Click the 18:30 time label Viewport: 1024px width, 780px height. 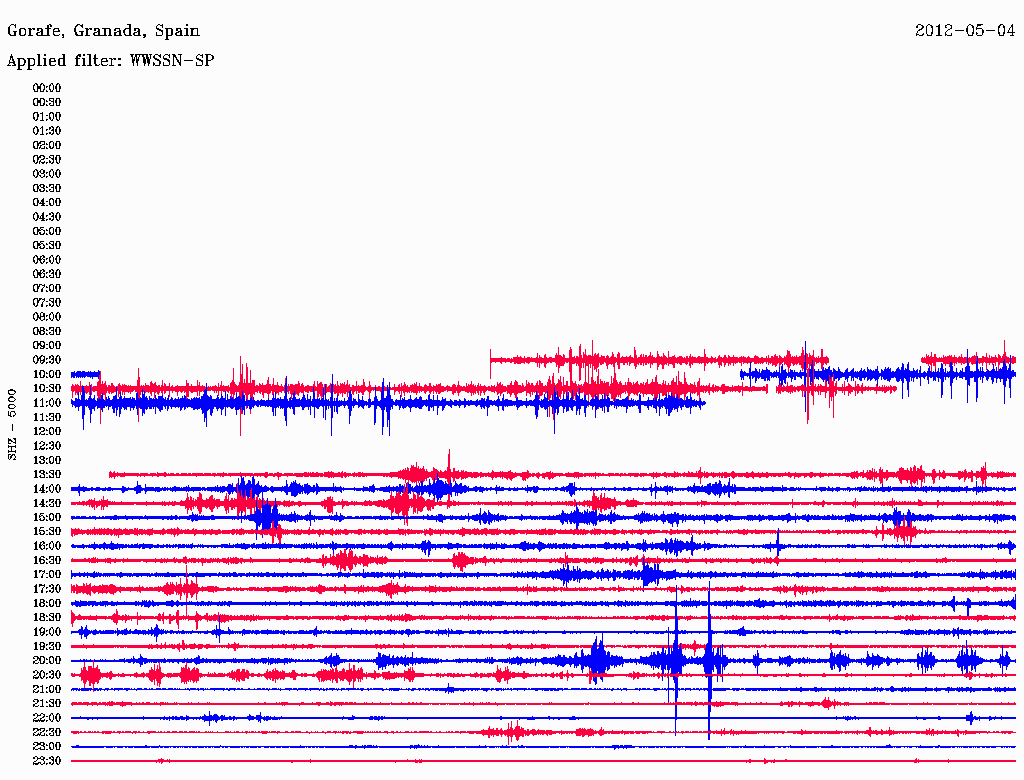[47, 618]
